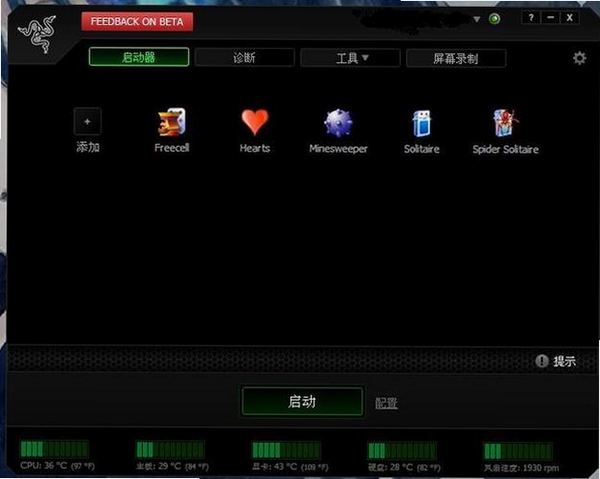Minimize the Razer window
The height and width of the screenshot is (479, 600).
click(x=551, y=18)
